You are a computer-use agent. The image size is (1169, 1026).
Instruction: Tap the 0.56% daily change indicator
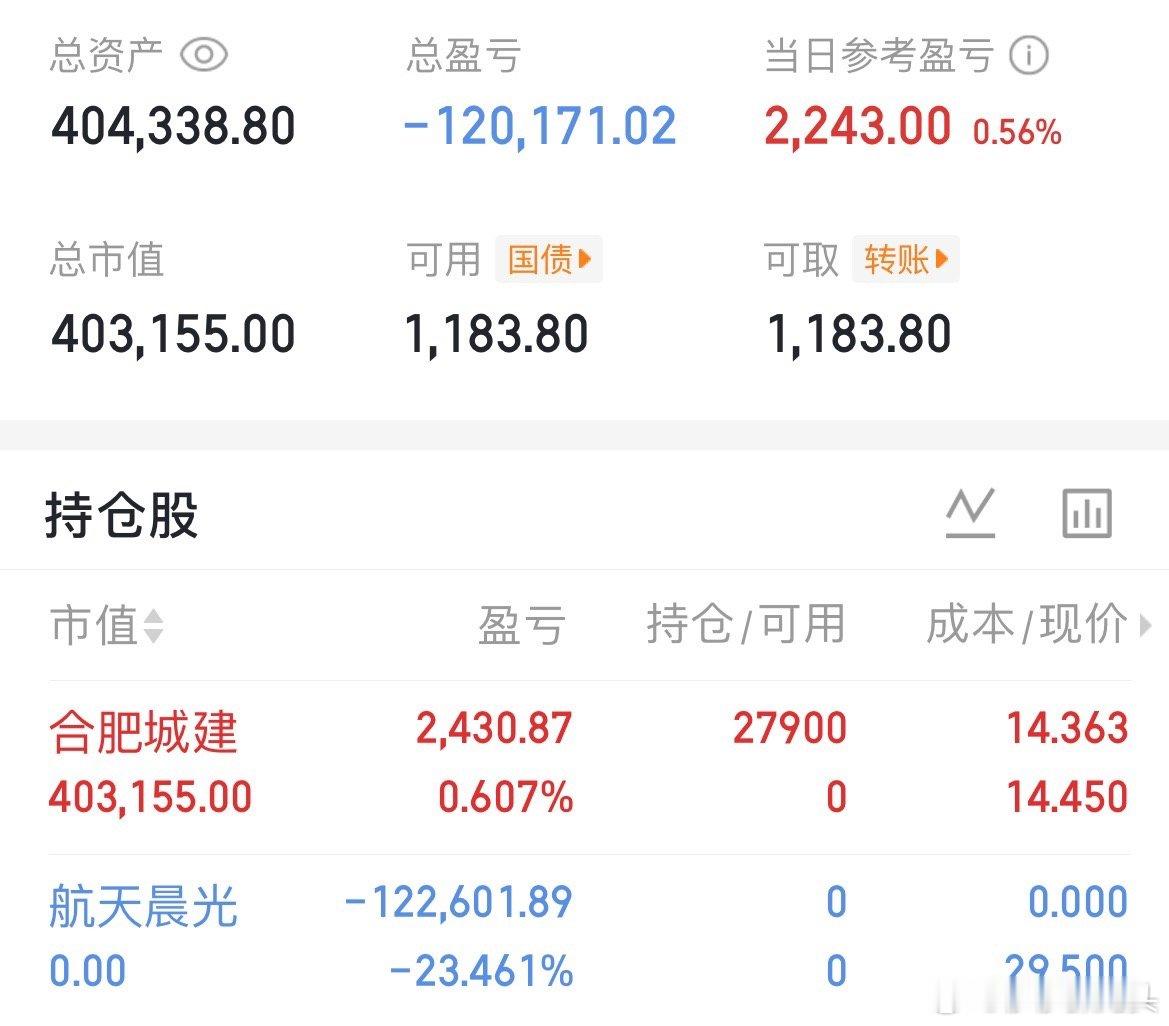pos(1017,131)
